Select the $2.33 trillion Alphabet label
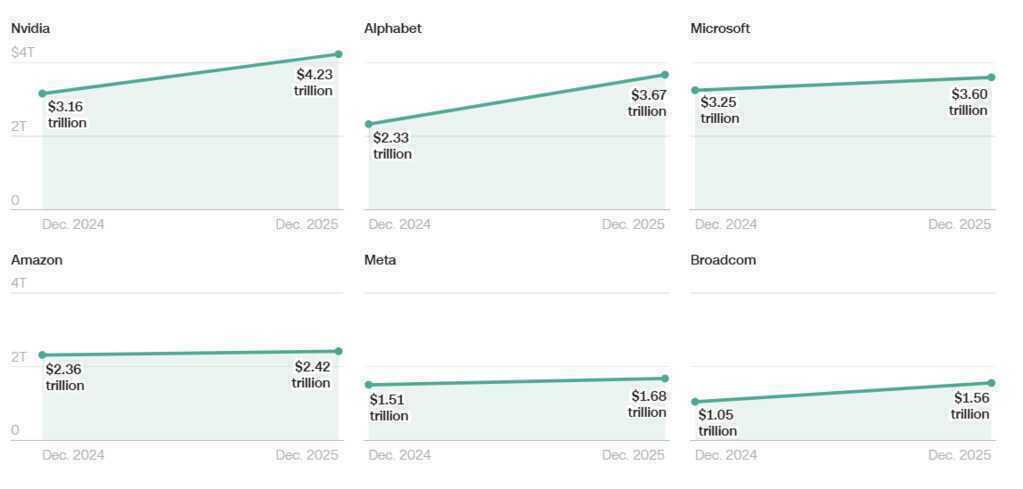 pos(392,146)
